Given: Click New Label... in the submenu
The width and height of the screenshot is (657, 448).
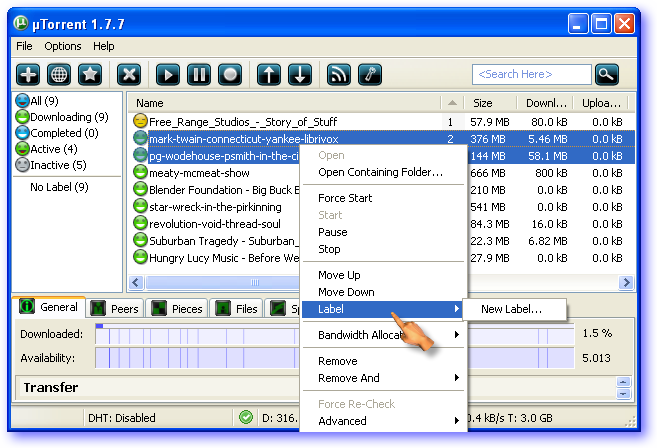Looking at the screenshot, I should [515, 309].
